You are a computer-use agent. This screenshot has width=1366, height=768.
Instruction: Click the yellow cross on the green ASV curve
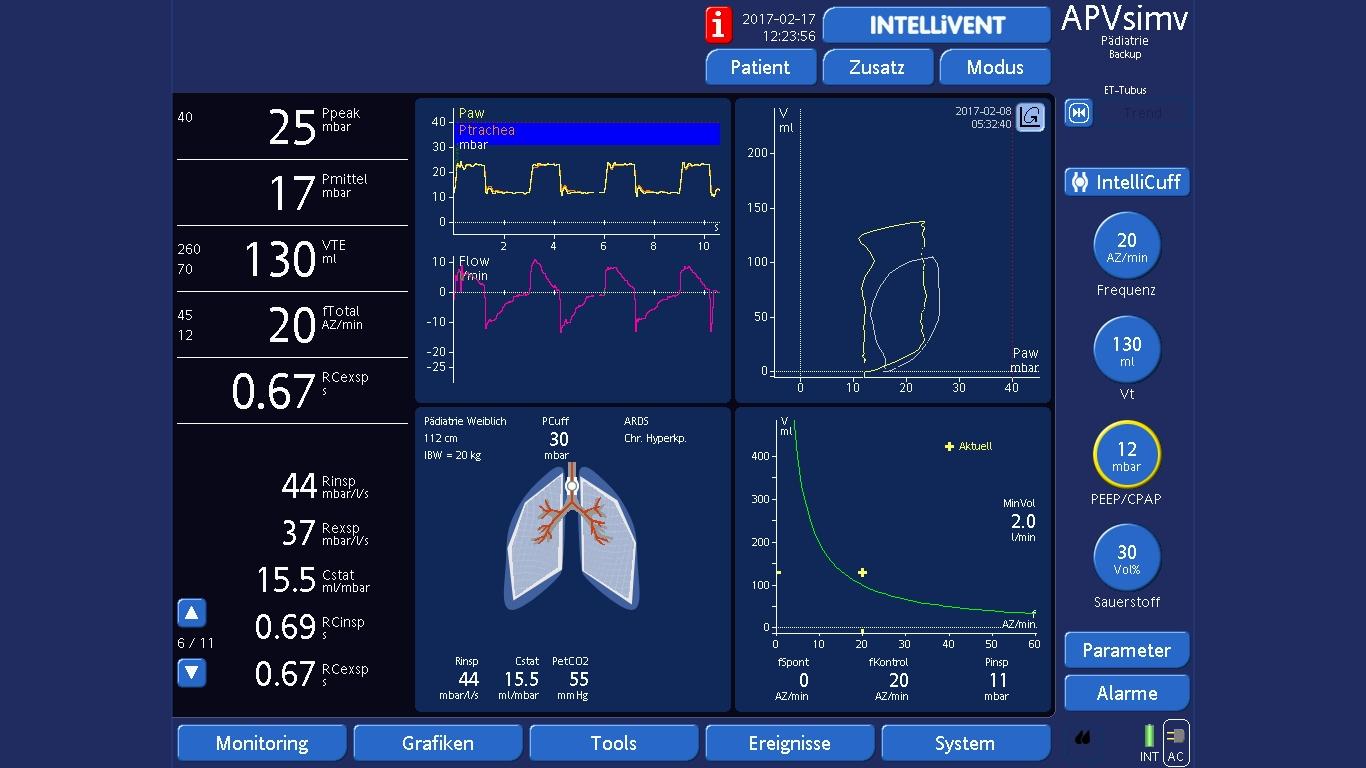pos(862,573)
